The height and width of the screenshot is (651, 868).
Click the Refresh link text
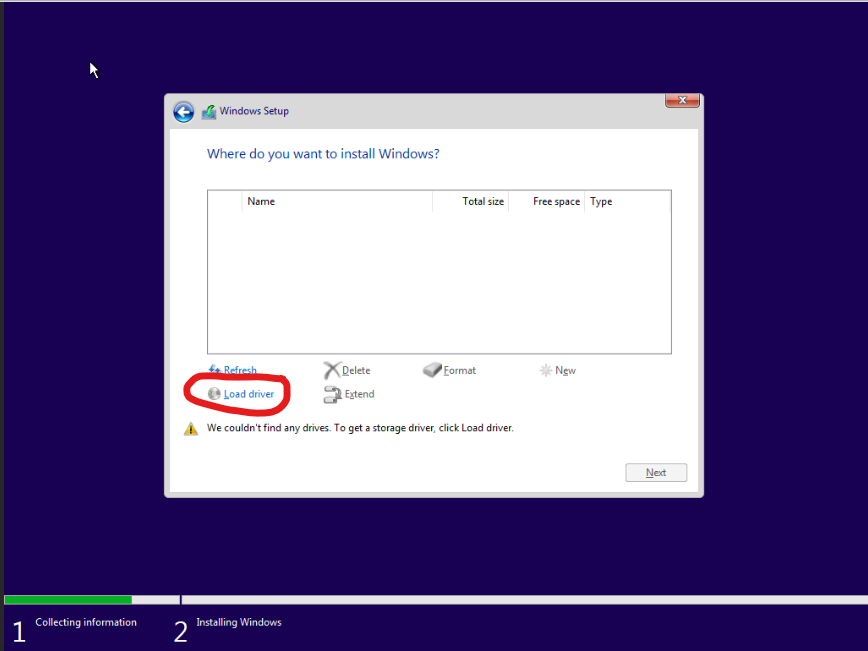(240, 370)
